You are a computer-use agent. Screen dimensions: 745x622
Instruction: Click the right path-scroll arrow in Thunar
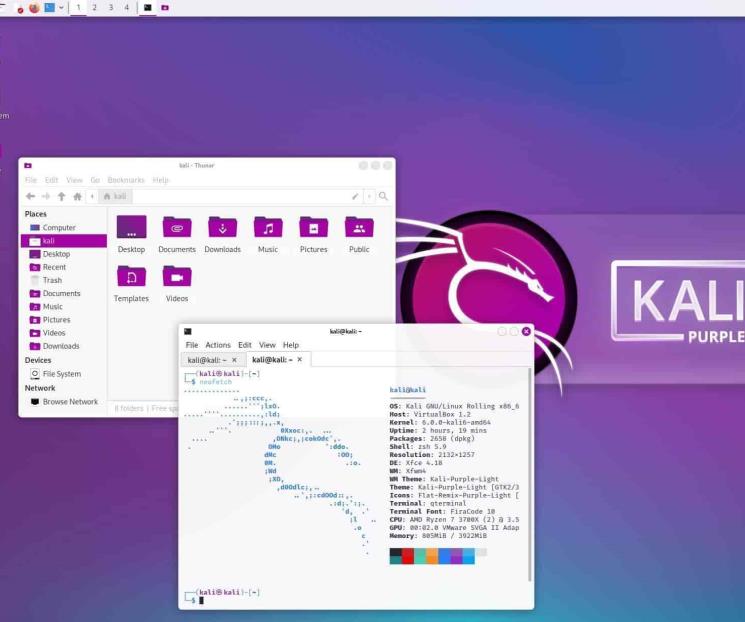(x=369, y=197)
